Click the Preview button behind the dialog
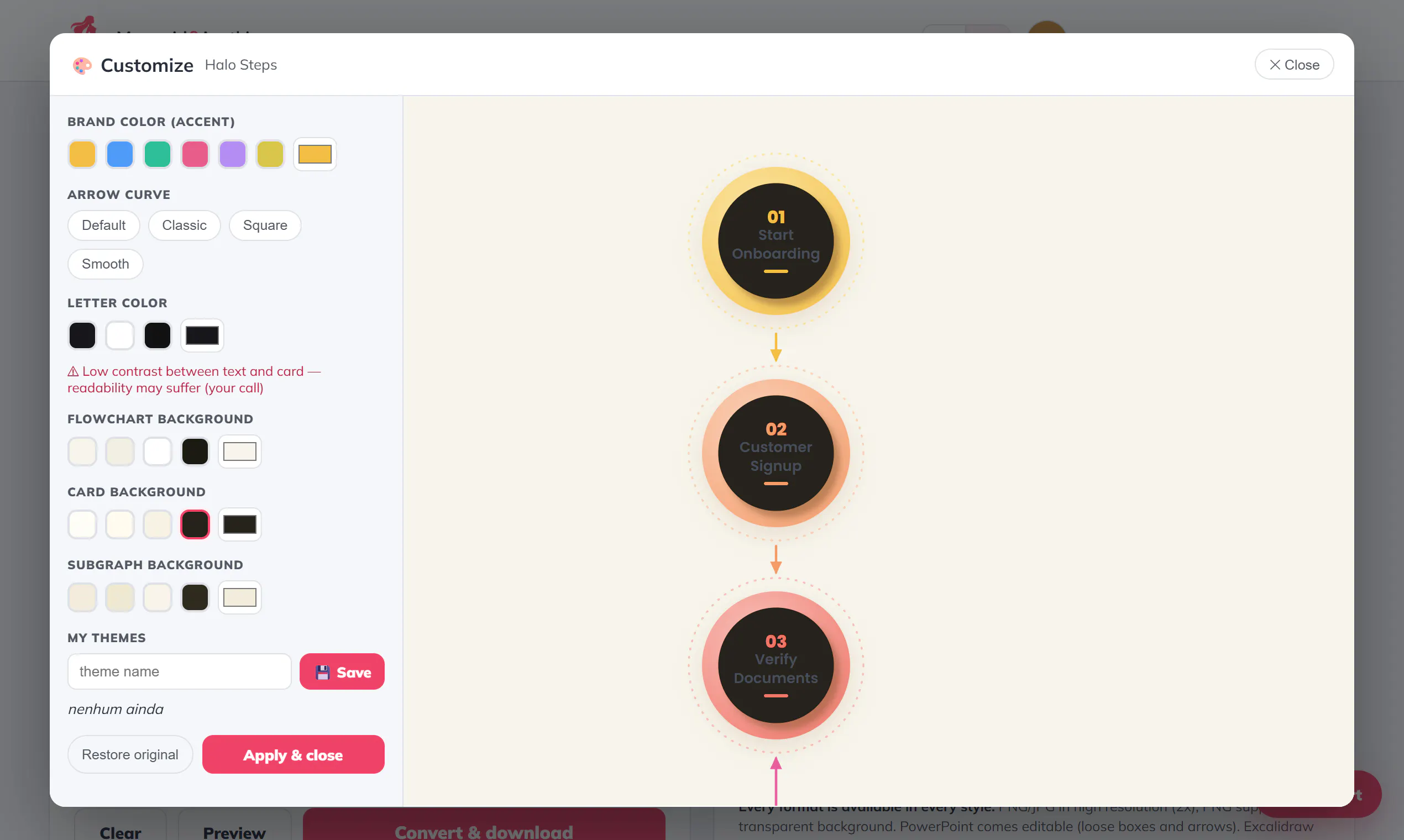The height and width of the screenshot is (840, 1404). click(x=234, y=825)
